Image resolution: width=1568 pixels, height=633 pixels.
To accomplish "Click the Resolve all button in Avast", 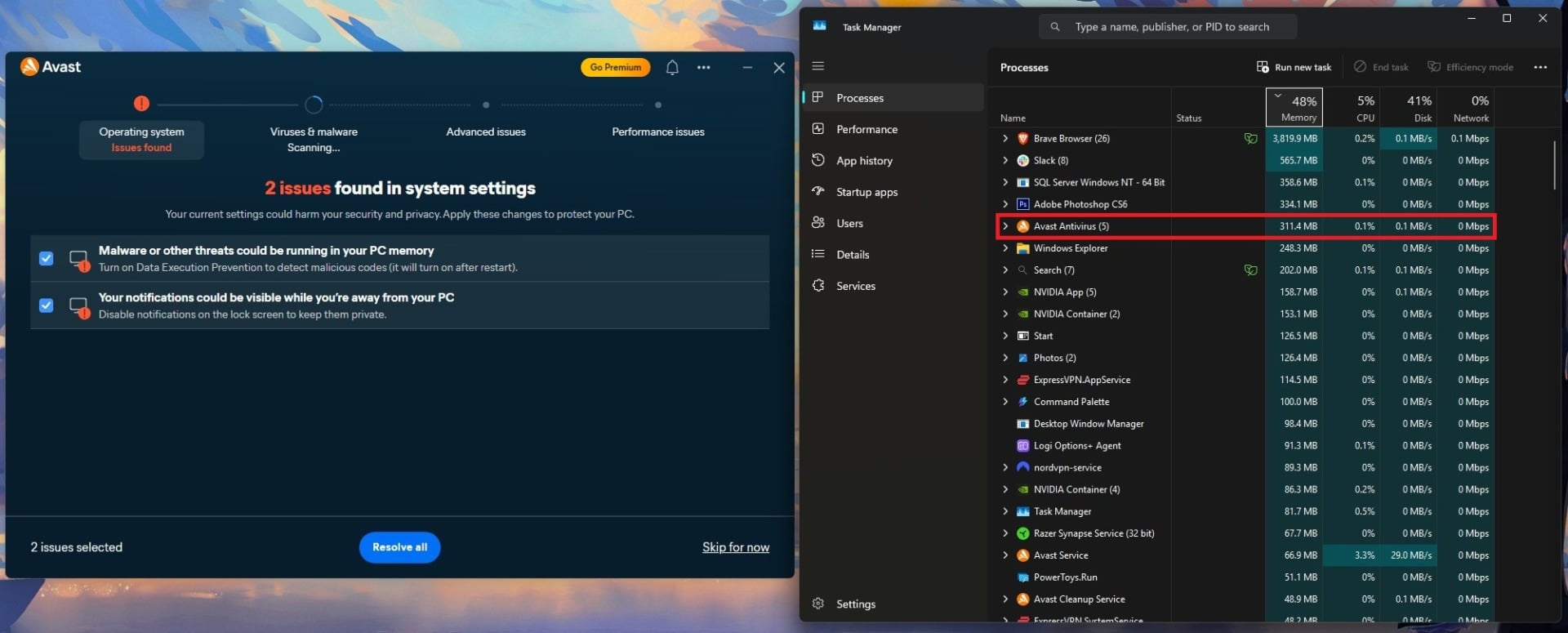I will pyautogui.click(x=399, y=547).
